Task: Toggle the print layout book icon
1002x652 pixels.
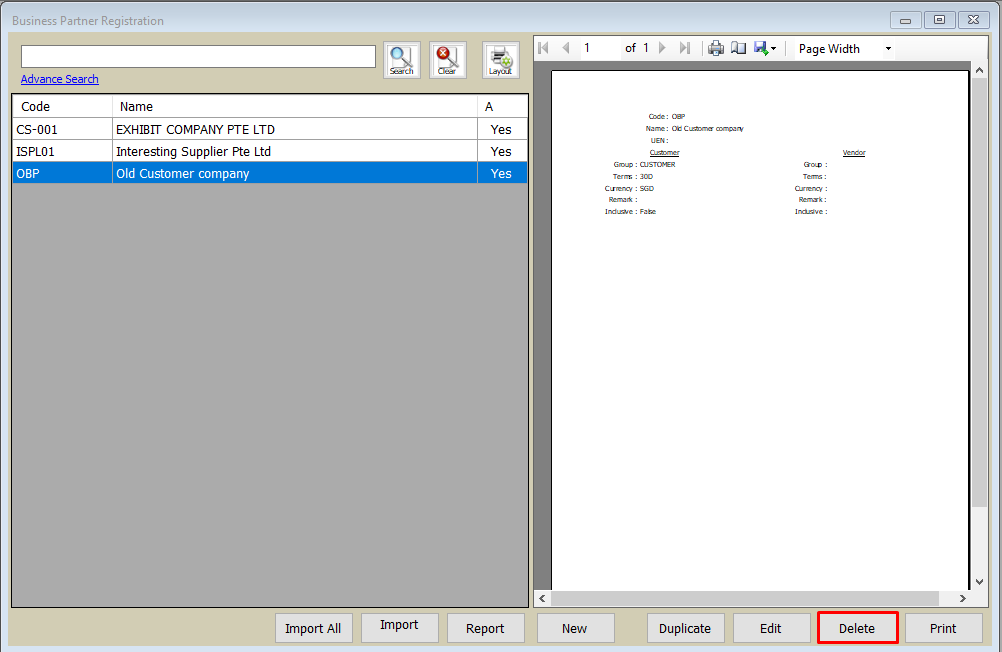Action: 738,48
